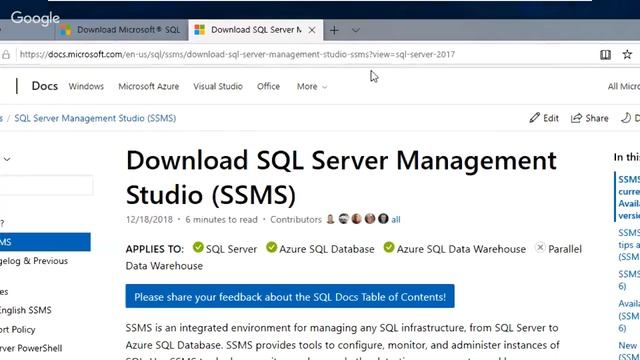Switch to Download Microsoft SQL tab

click(121, 30)
